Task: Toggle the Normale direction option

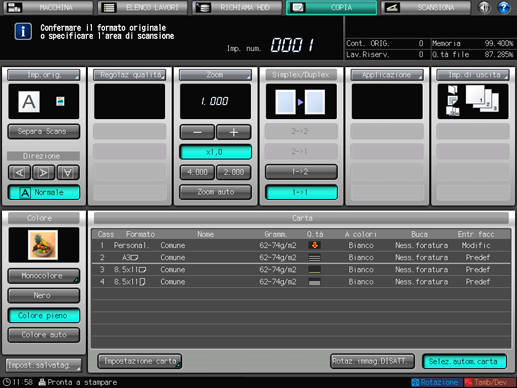Action: click(44, 192)
